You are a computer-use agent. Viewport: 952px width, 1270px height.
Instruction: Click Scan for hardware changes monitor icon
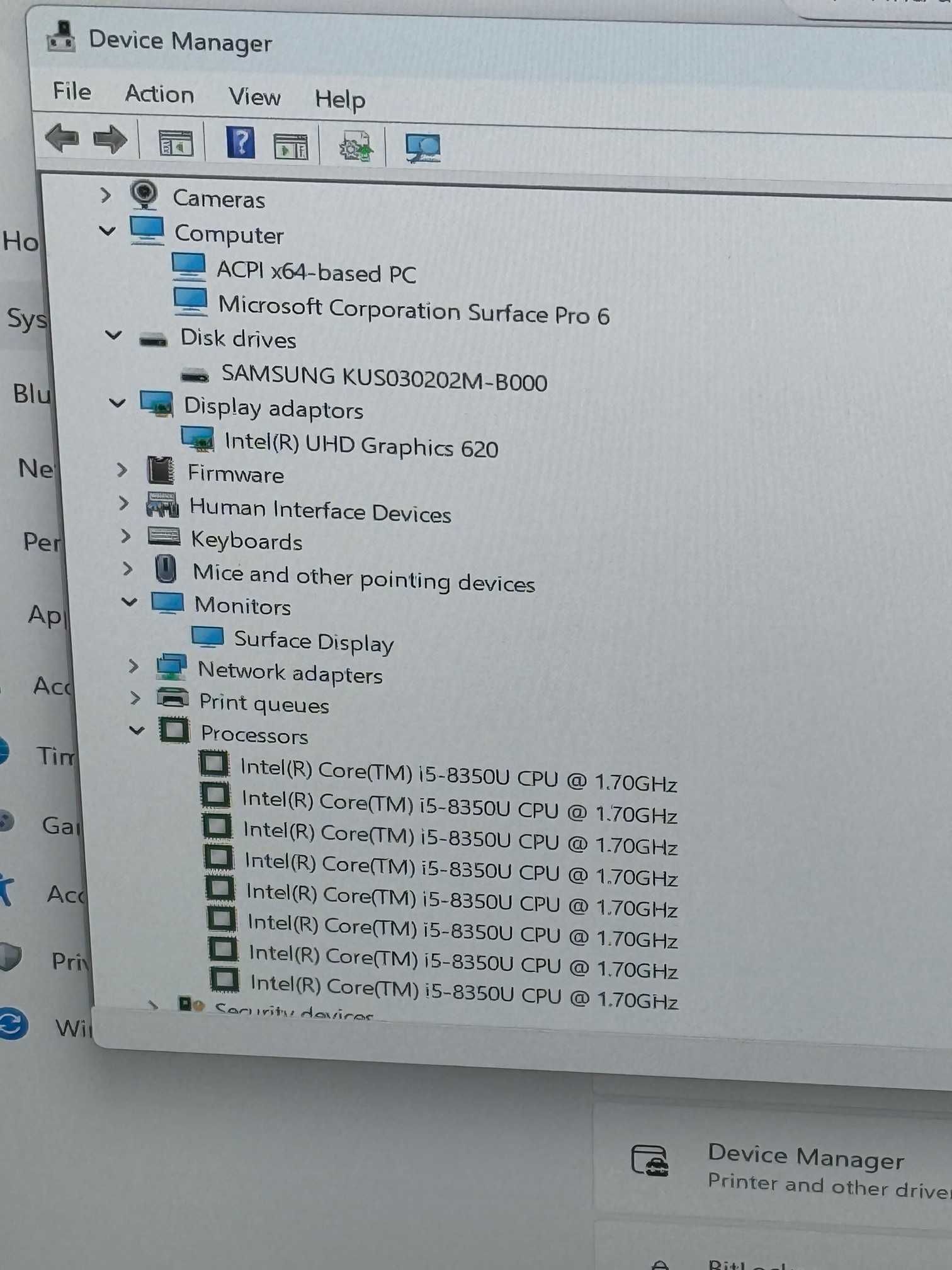click(422, 149)
